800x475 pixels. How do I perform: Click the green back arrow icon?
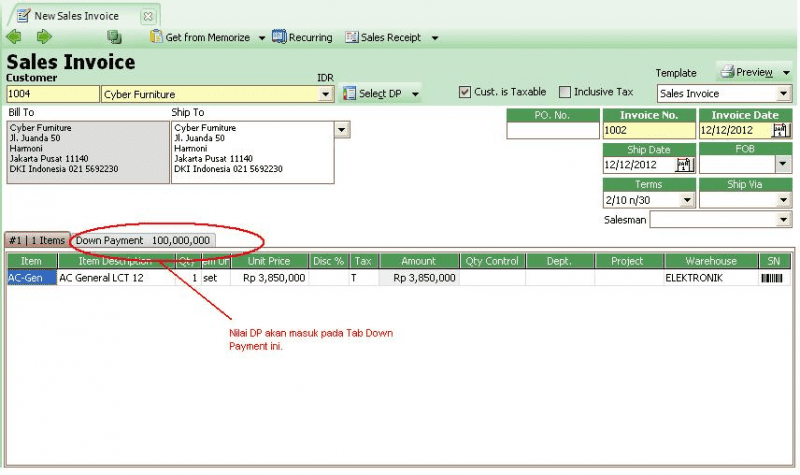click(x=14, y=37)
